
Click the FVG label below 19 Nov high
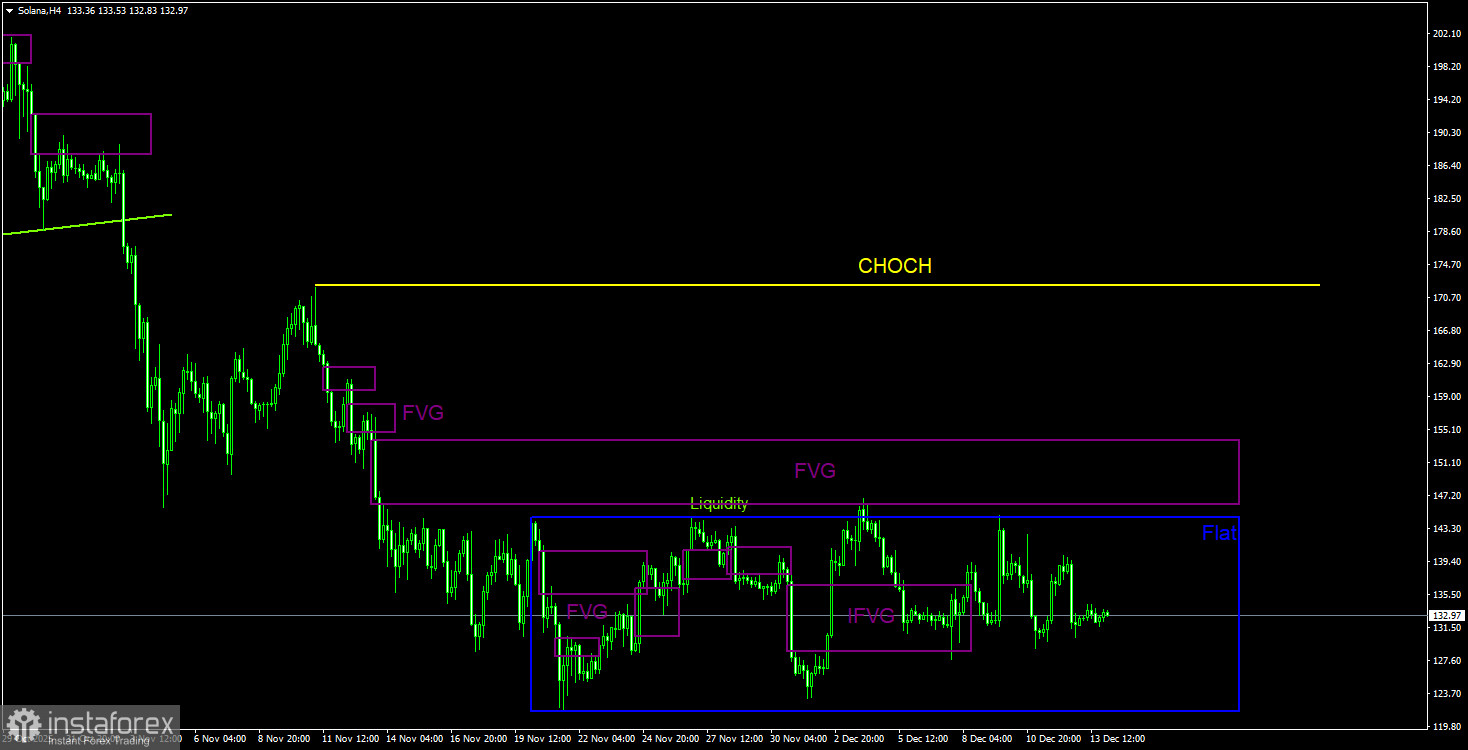tap(587, 611)
